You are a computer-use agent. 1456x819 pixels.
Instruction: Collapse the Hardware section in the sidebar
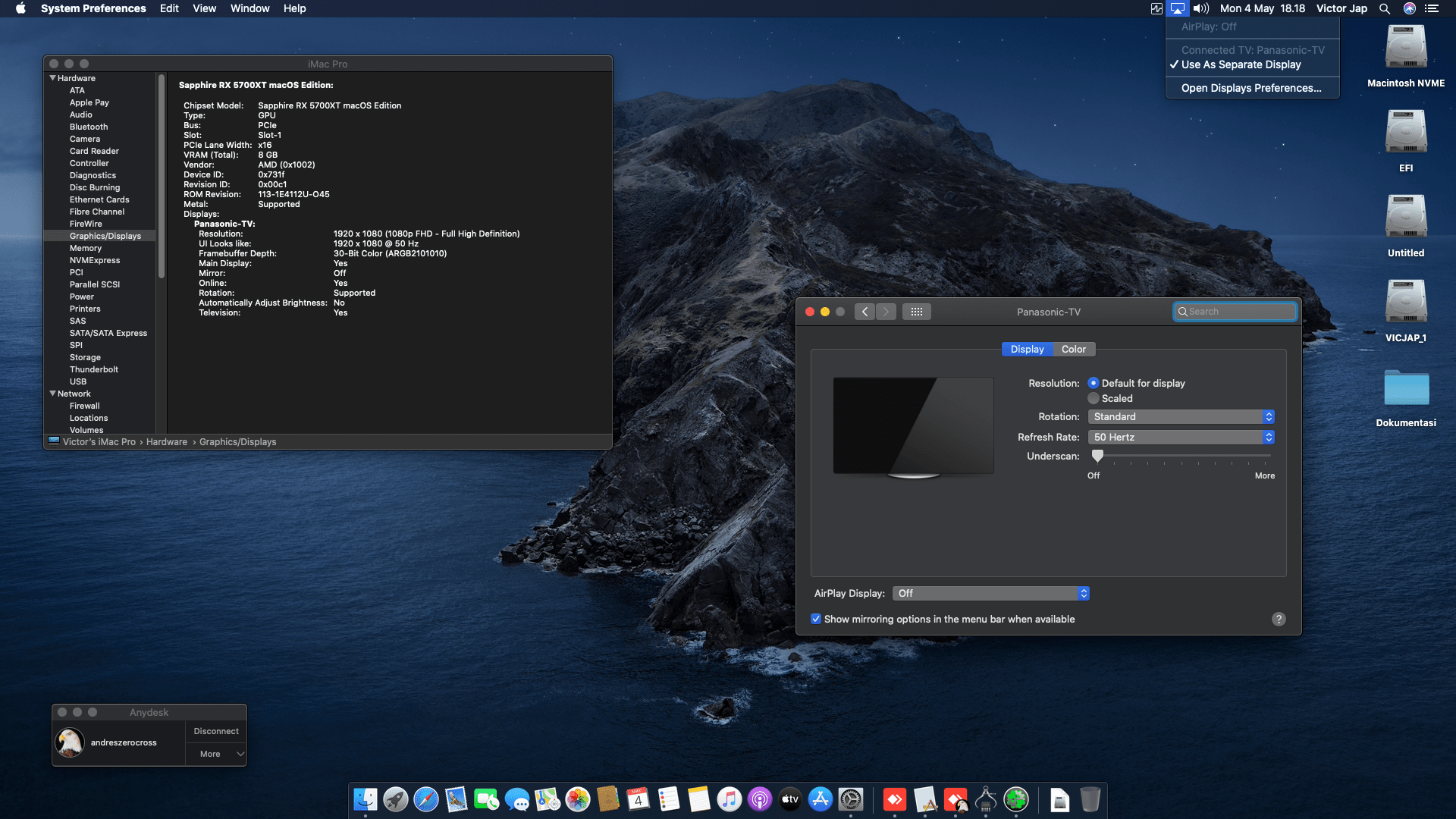coord(53,78)
